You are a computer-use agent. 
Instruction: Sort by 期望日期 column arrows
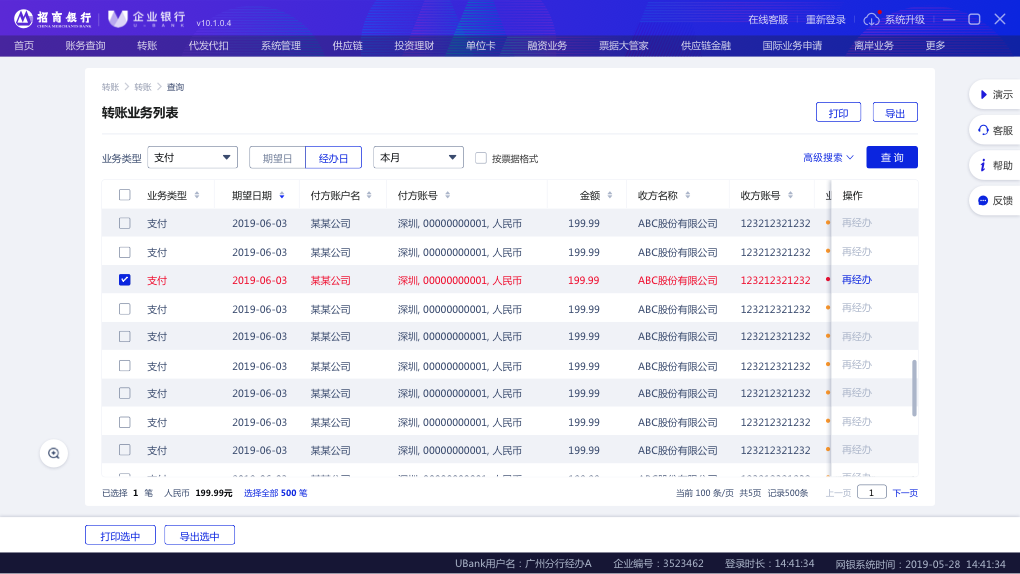pos(282,195)
